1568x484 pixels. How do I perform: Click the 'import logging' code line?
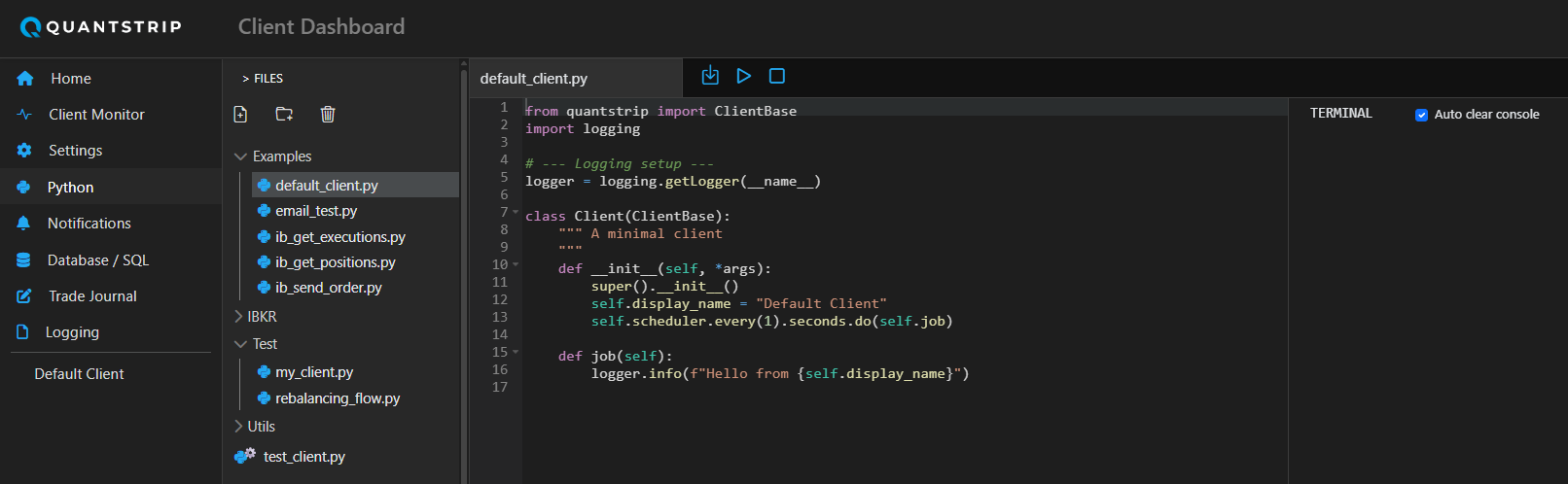tap(583, 128)
